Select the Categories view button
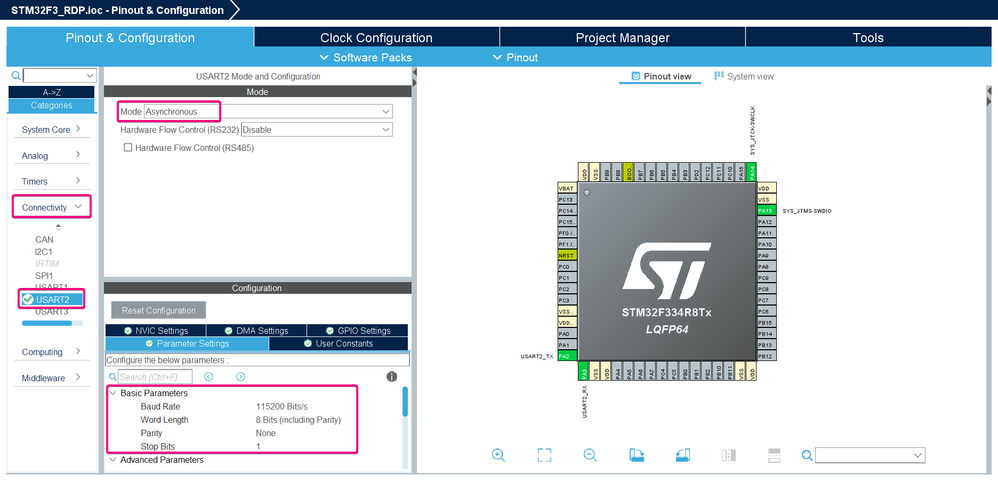This screenshot has height=481, width=998. (x=52, y=106)
